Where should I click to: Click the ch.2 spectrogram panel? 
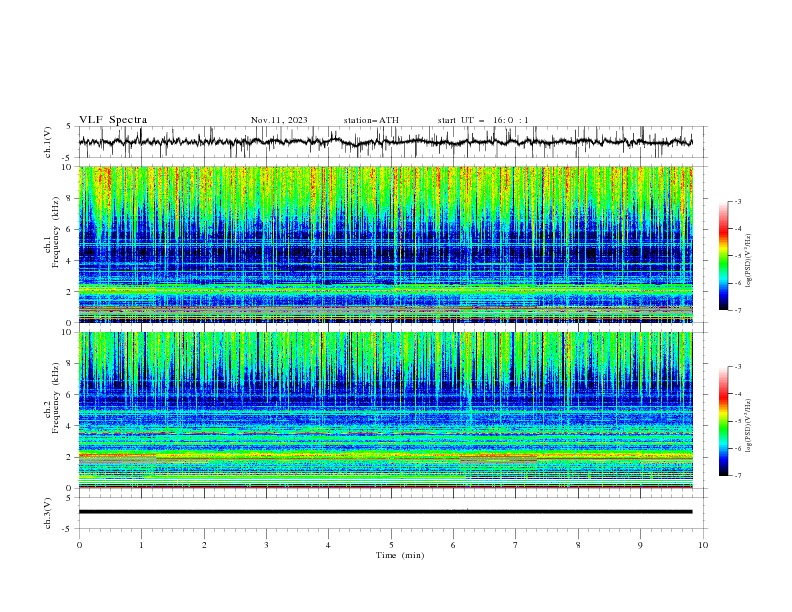pyautogui.click(x=385, y=410)
